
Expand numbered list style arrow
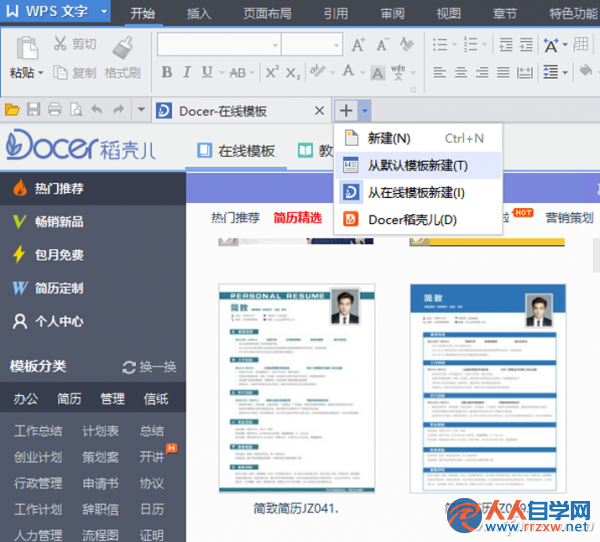coord(485,45)
